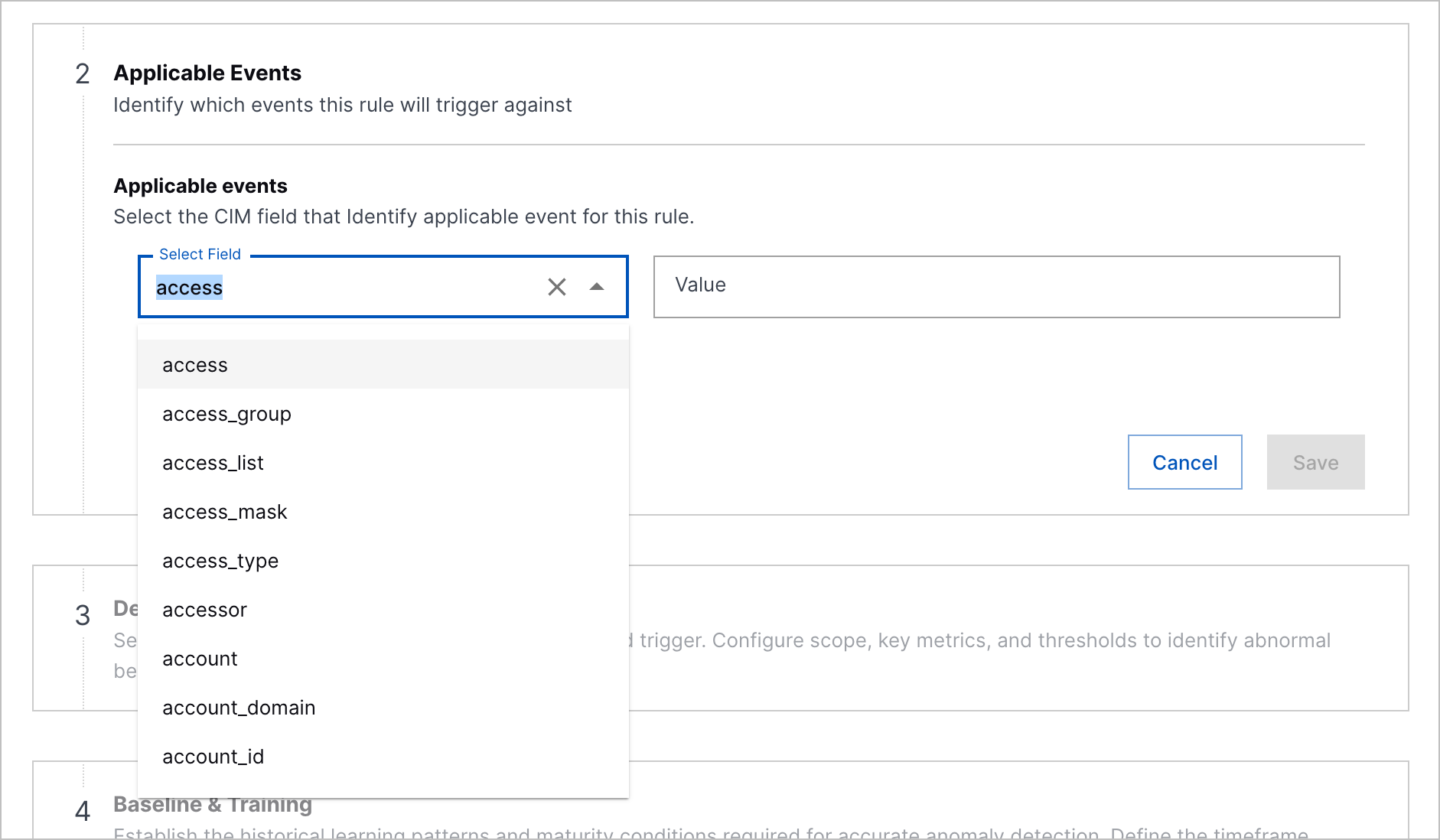Click step number 3 section marker
The image size is (1440, 840).
(82, 617)
